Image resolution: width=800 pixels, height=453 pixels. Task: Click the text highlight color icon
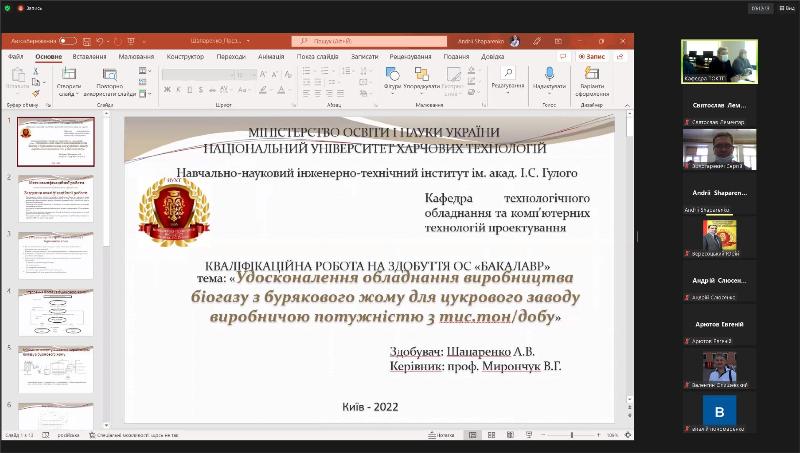coord(263,90)
